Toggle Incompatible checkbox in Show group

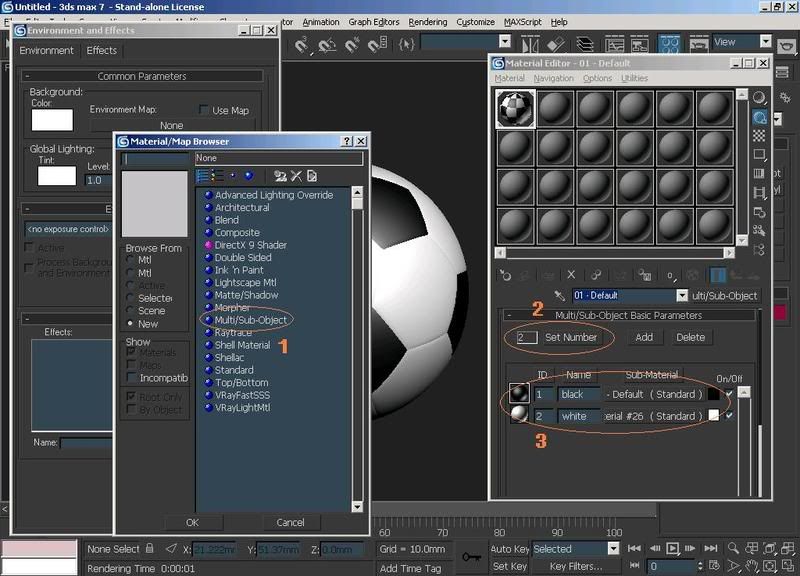click(x=131, y=378)
